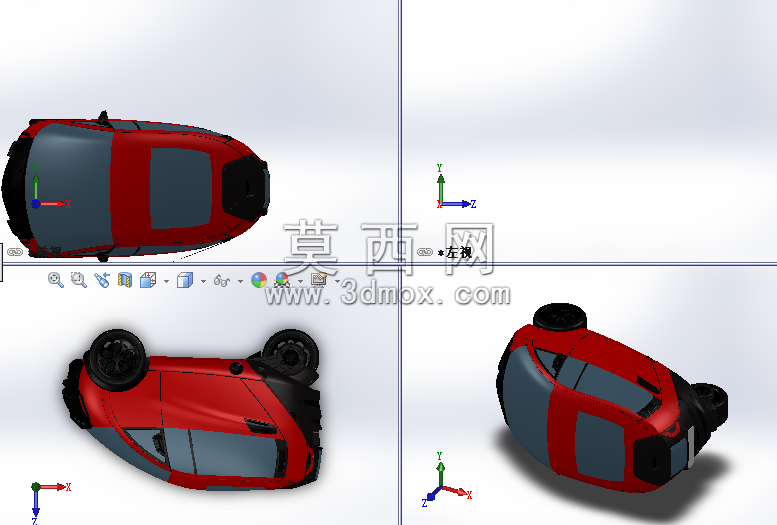Click the triad in the top-left viewport
777x525 pixels.
pyautogui.click(x=51, y=186)
